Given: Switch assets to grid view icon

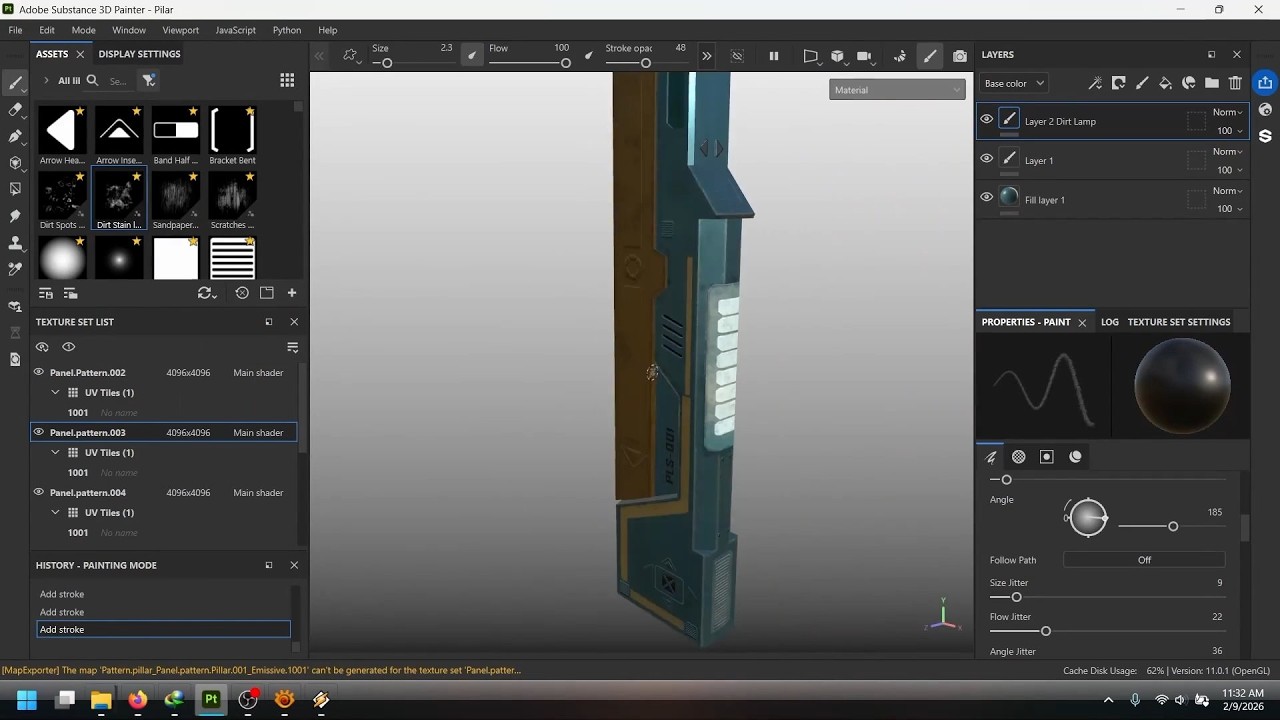Looking at the screenshot, I should pyautogui.click(x=287, y=80).
